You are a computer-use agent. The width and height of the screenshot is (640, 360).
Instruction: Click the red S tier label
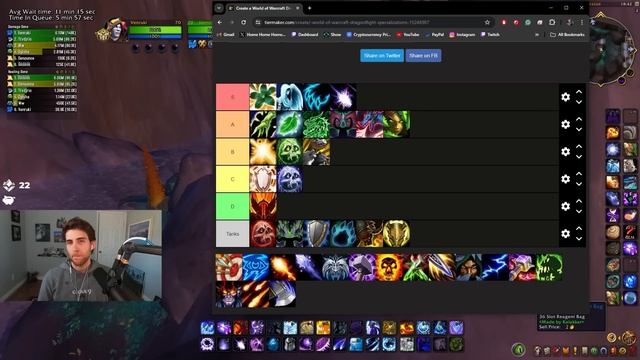(232, 97)
